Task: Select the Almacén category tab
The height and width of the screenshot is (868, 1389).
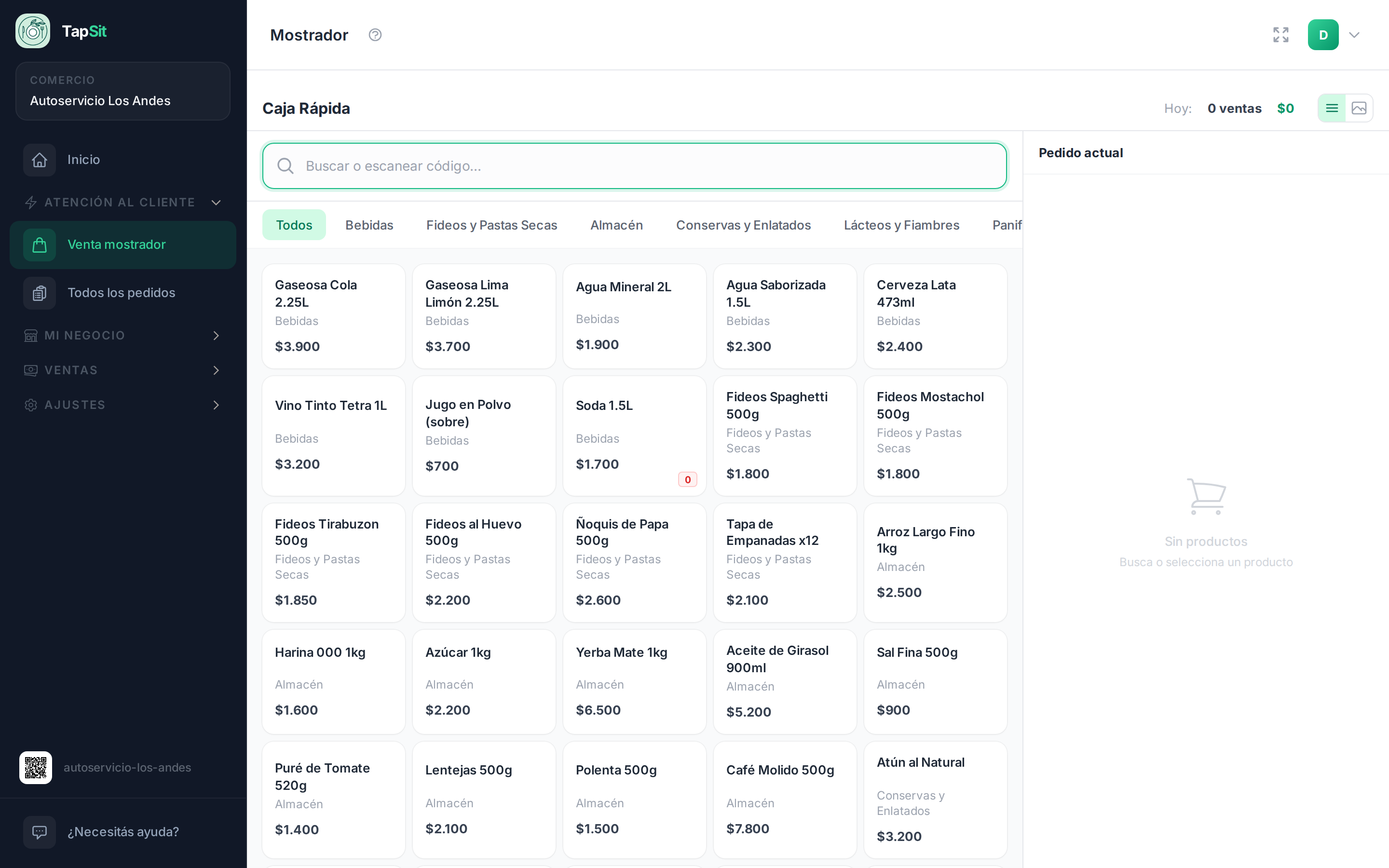Action: [616, 225]
